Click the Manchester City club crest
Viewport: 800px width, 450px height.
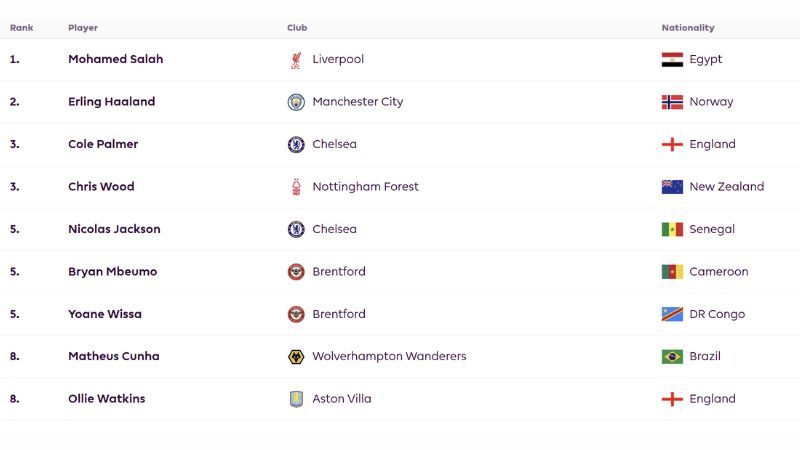coord(296,102)
